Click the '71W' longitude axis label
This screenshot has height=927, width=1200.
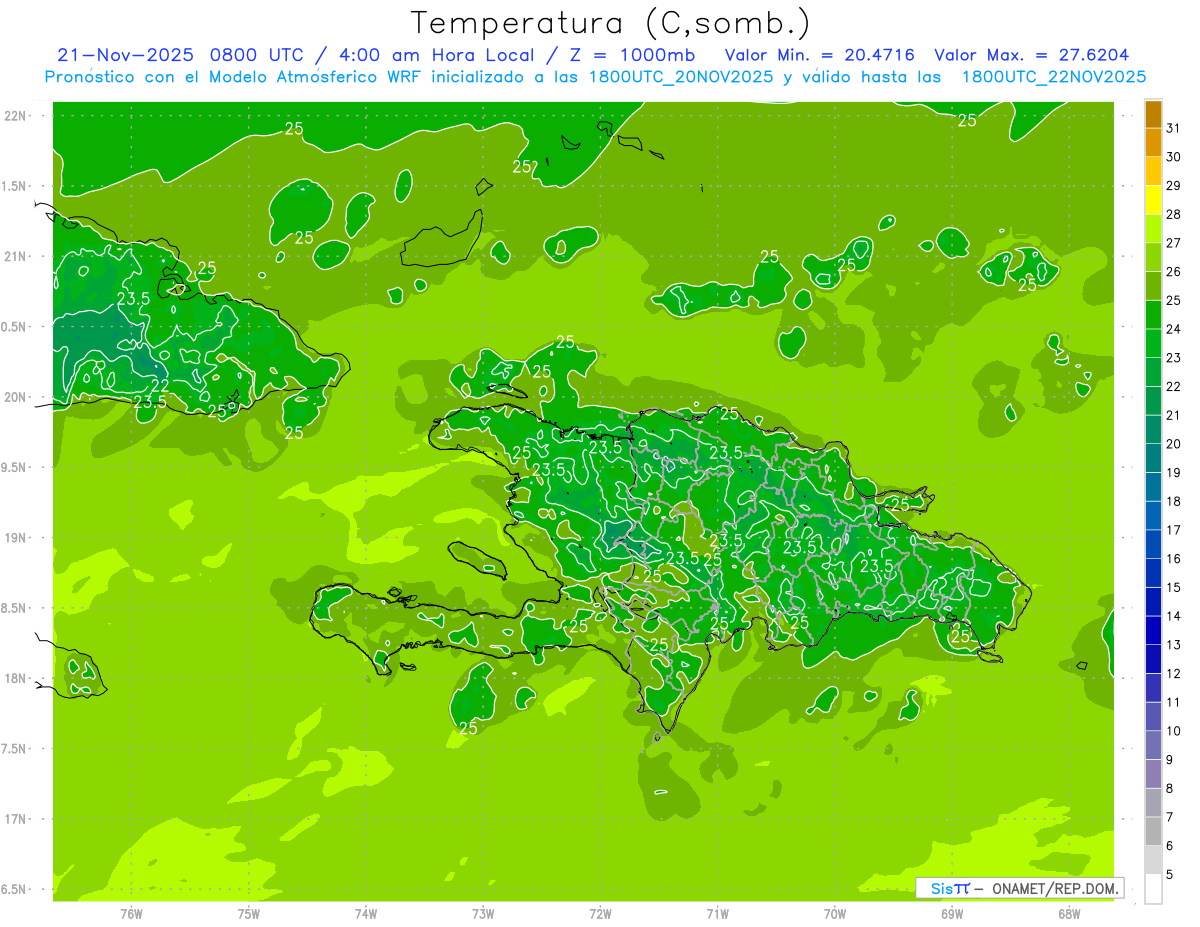click(717, 914)
